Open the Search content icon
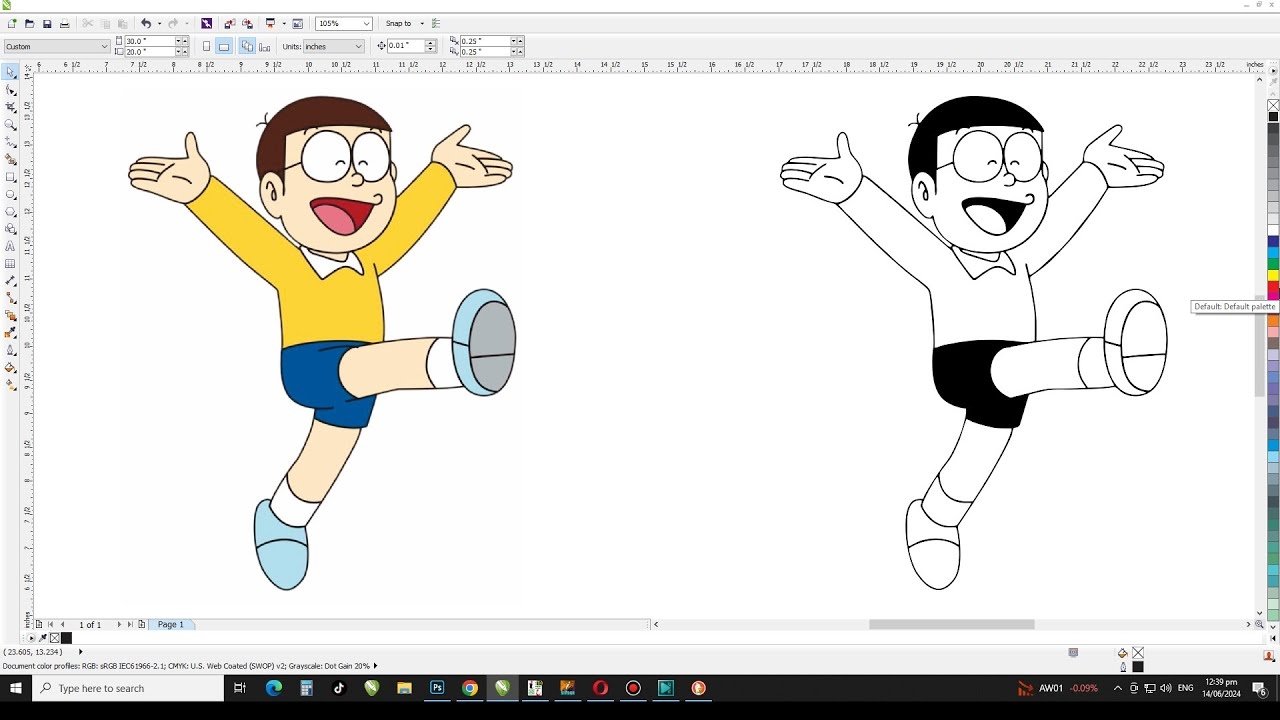 (x=207, y=23)
